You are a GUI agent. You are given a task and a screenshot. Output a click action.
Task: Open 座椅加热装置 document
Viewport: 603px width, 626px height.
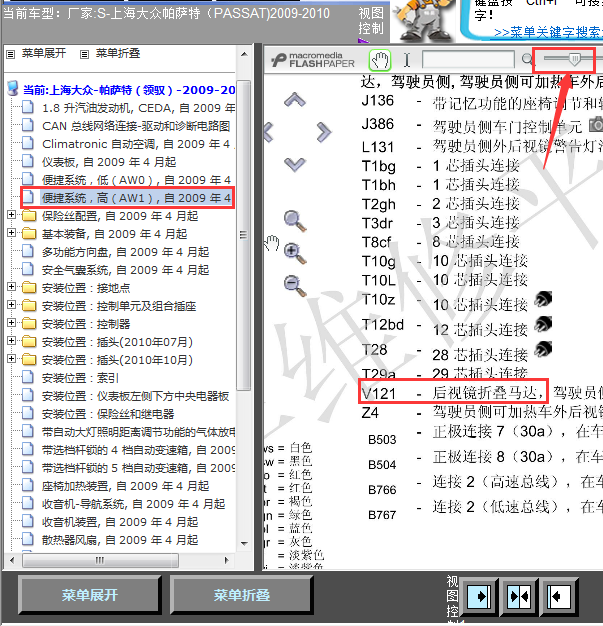pos(125,486)
